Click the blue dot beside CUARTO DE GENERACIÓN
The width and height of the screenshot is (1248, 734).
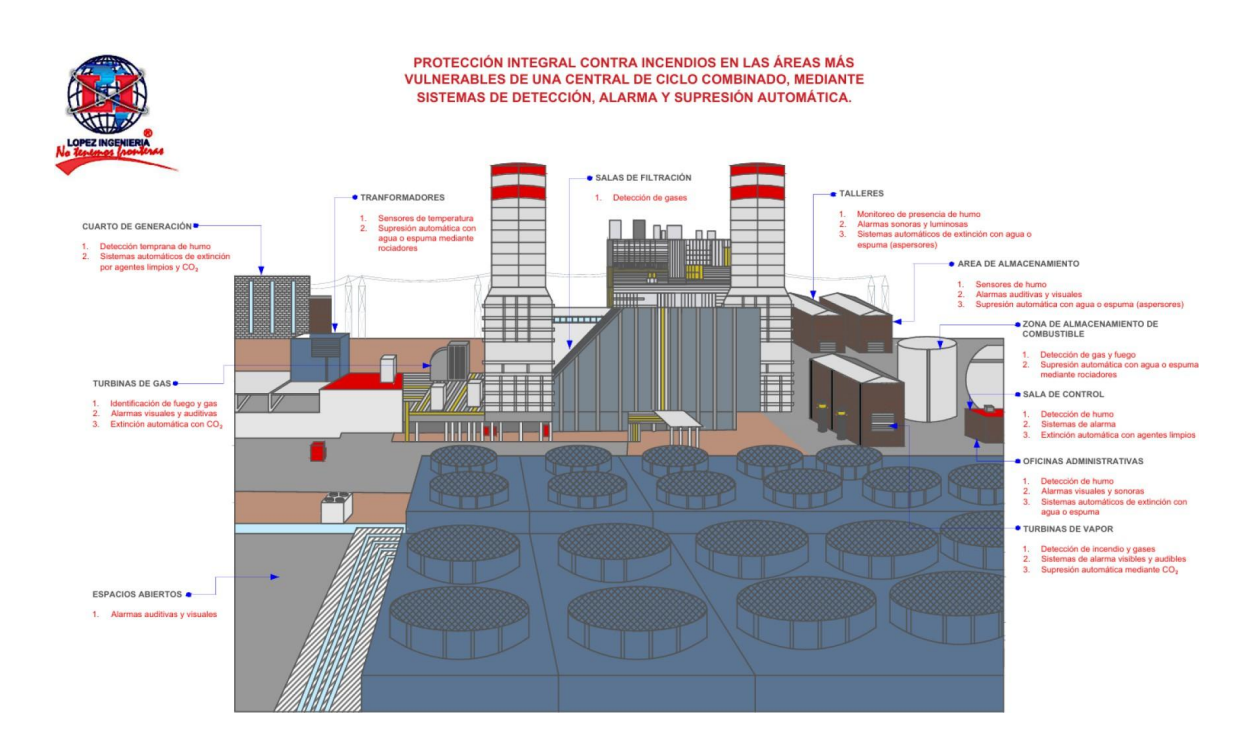click(x=196, y=226)
